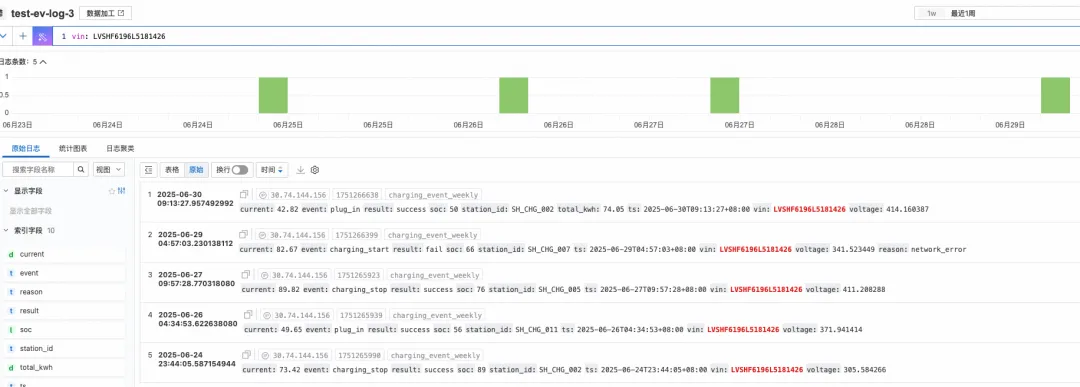The height and width of the screenshot is (387, 1080).
Task: Open the 视图 dropdown
Action: point(109,169)
